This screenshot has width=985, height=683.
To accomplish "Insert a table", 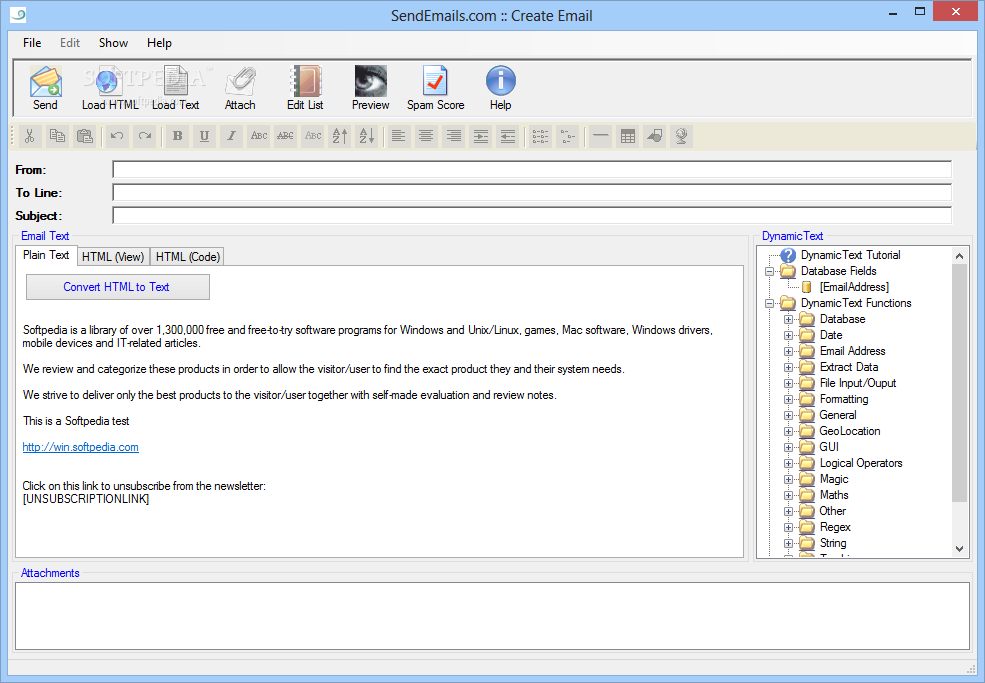I will tap(628, 136).
